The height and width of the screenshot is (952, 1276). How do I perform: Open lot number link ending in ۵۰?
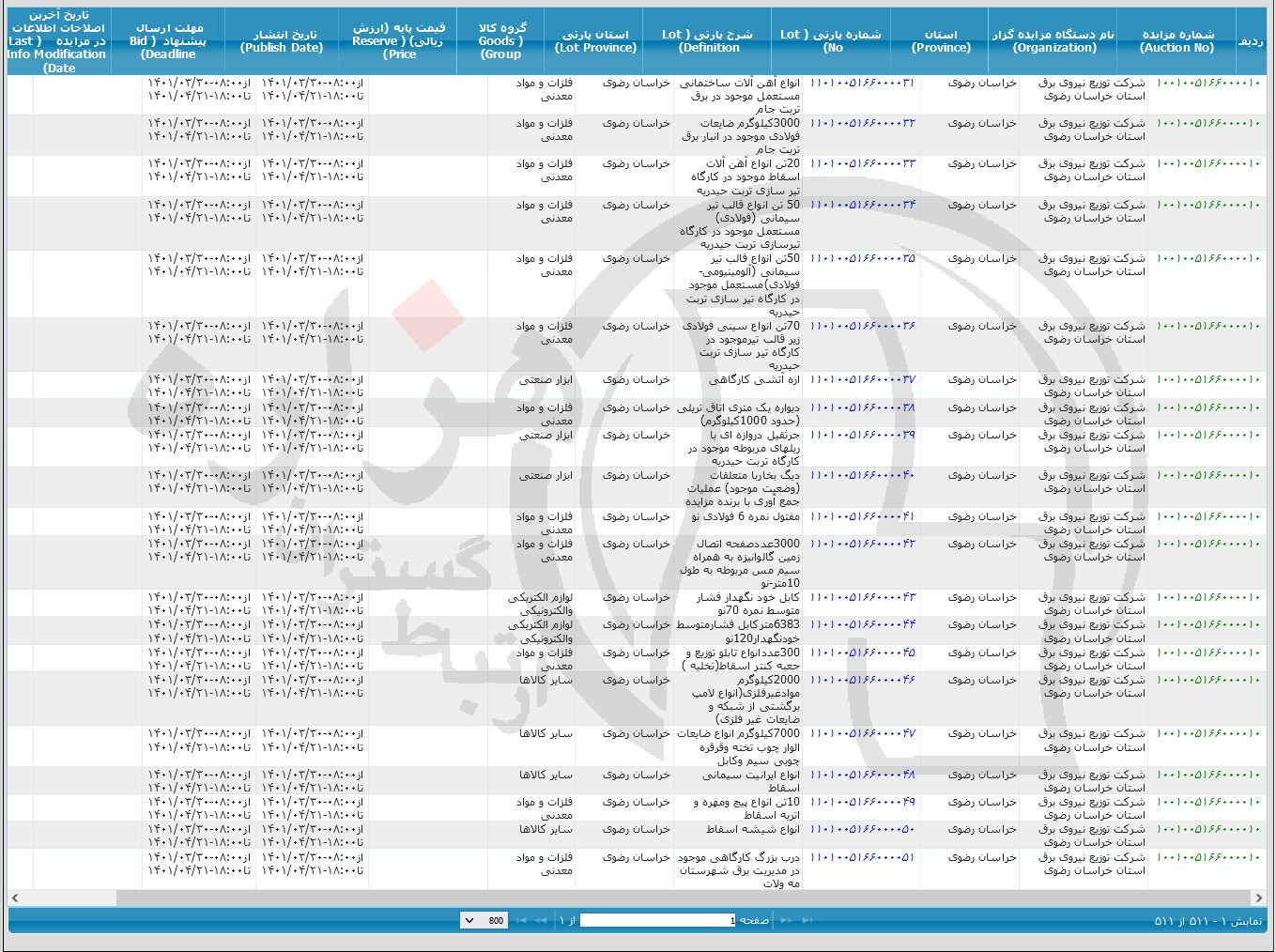[862, 830]
